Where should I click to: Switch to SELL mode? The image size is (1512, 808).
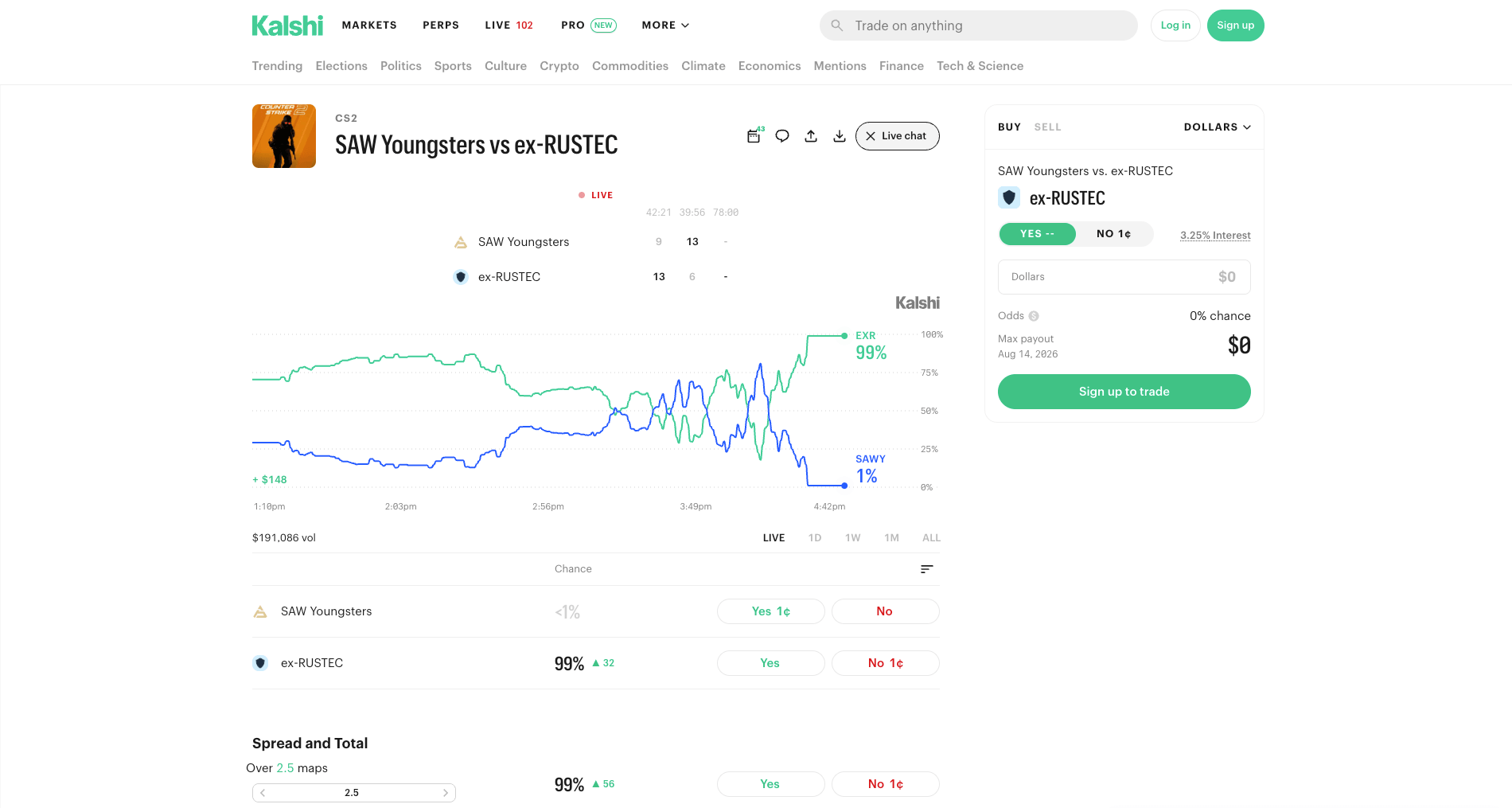pos(1047,127)
